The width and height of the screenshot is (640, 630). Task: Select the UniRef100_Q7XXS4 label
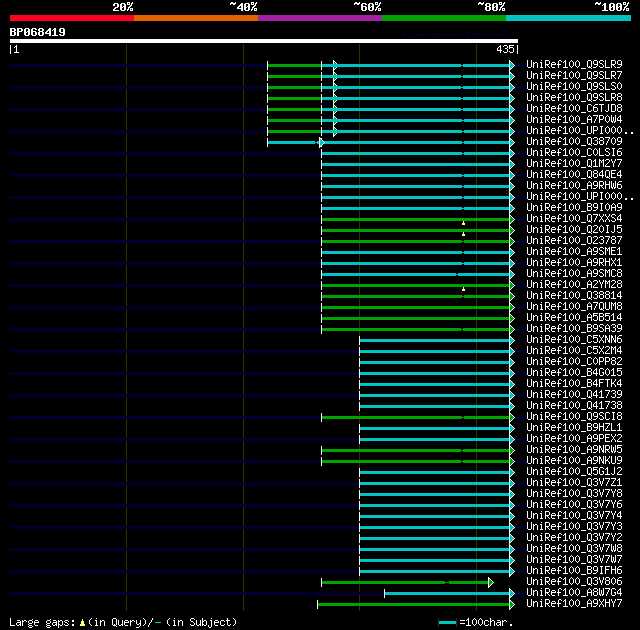coord(574,219)
